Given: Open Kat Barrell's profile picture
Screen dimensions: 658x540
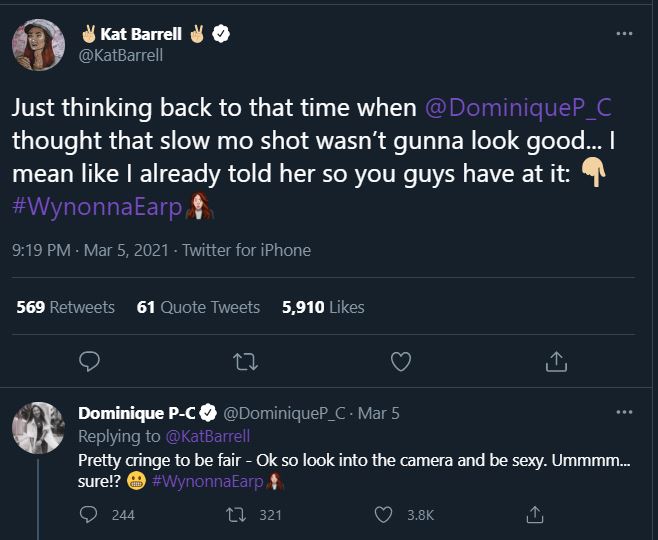Looking at the screenshot, I should (38, 45).
